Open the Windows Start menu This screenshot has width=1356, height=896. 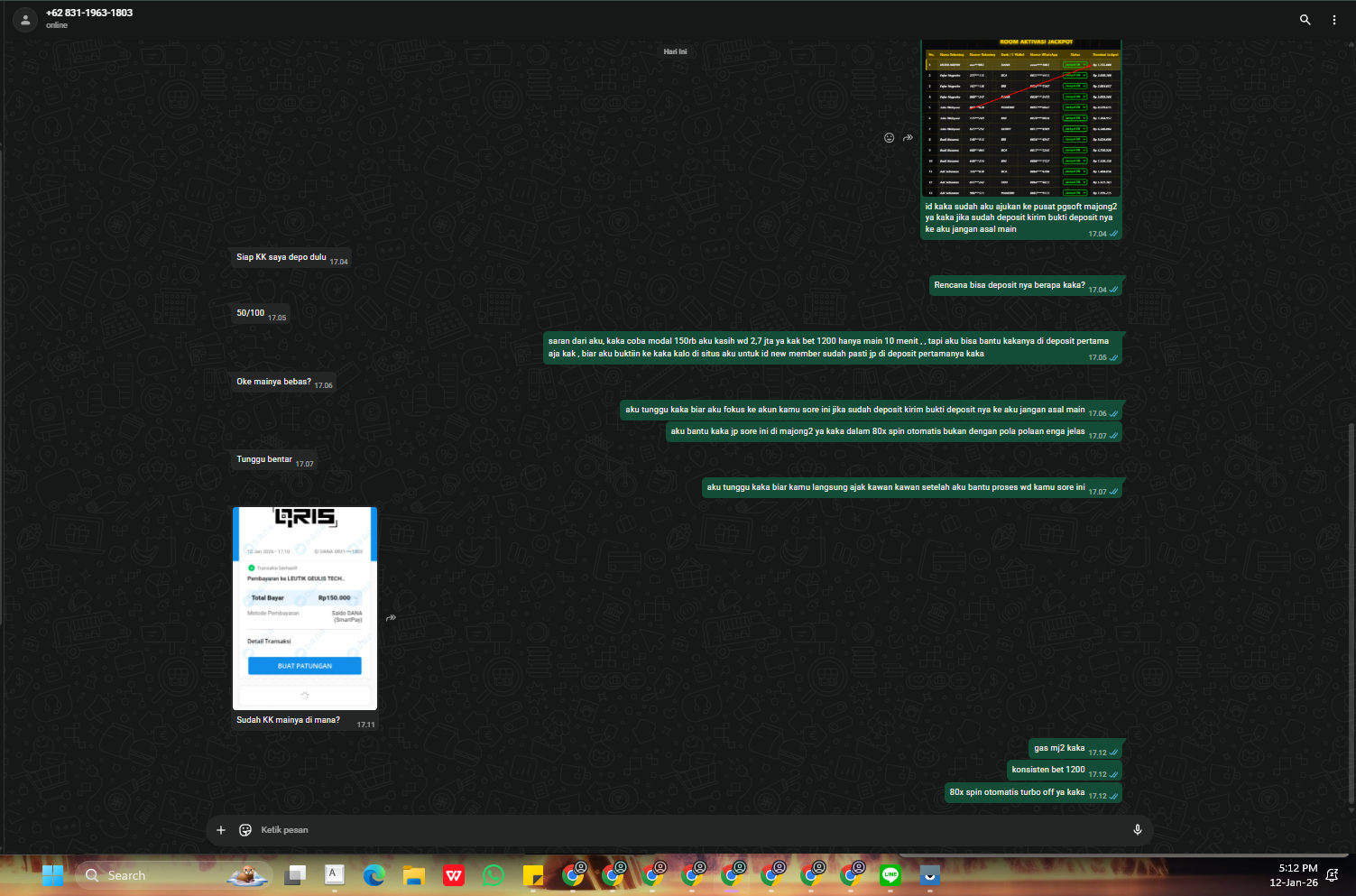pyautogui.click(x=53, y=875)
